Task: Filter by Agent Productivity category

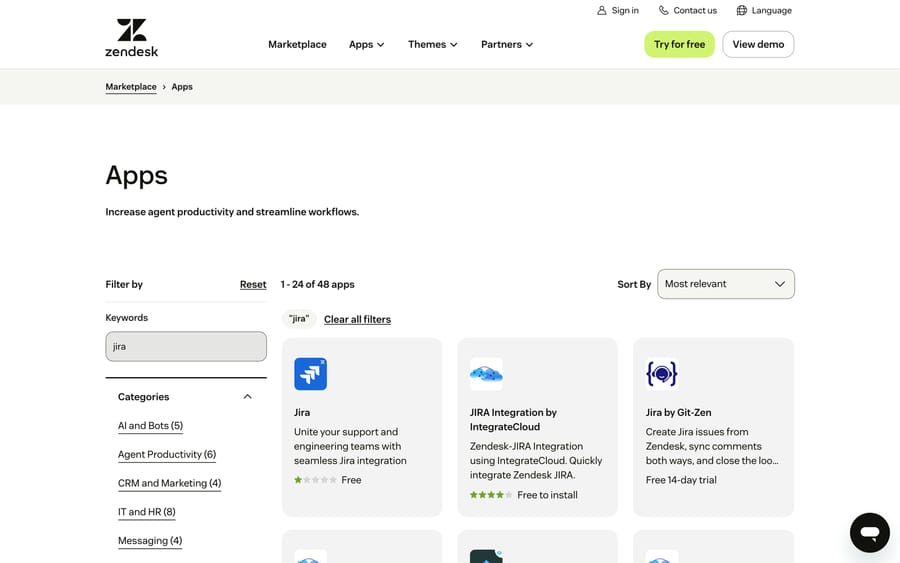Action: (x=167, y=455)
